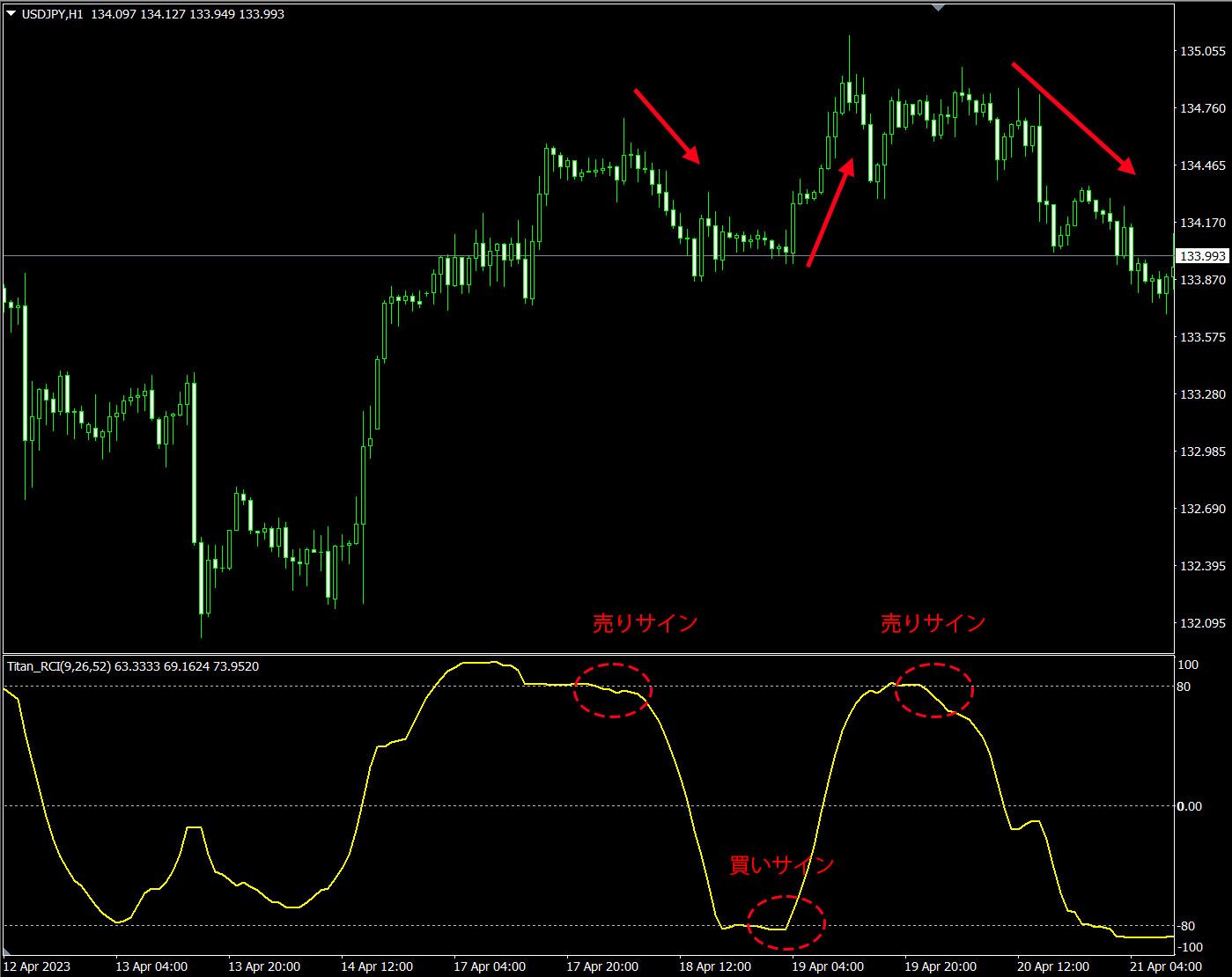Click the 132.395 price axis label
The width and height of the screenshot is (1232, 977).
[1202, 566]
